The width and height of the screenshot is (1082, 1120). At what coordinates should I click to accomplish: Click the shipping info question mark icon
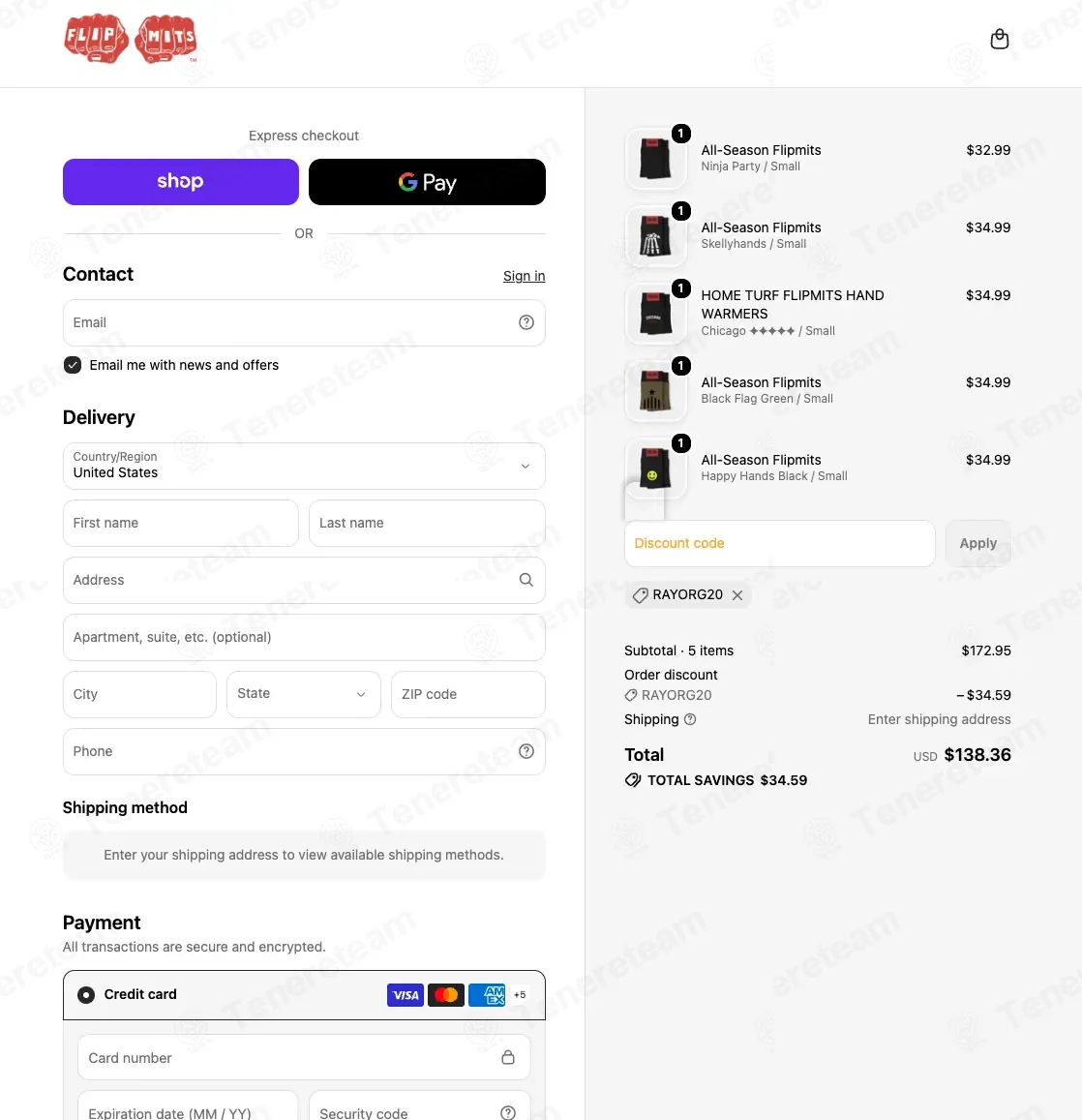click(x=690, y=719)
